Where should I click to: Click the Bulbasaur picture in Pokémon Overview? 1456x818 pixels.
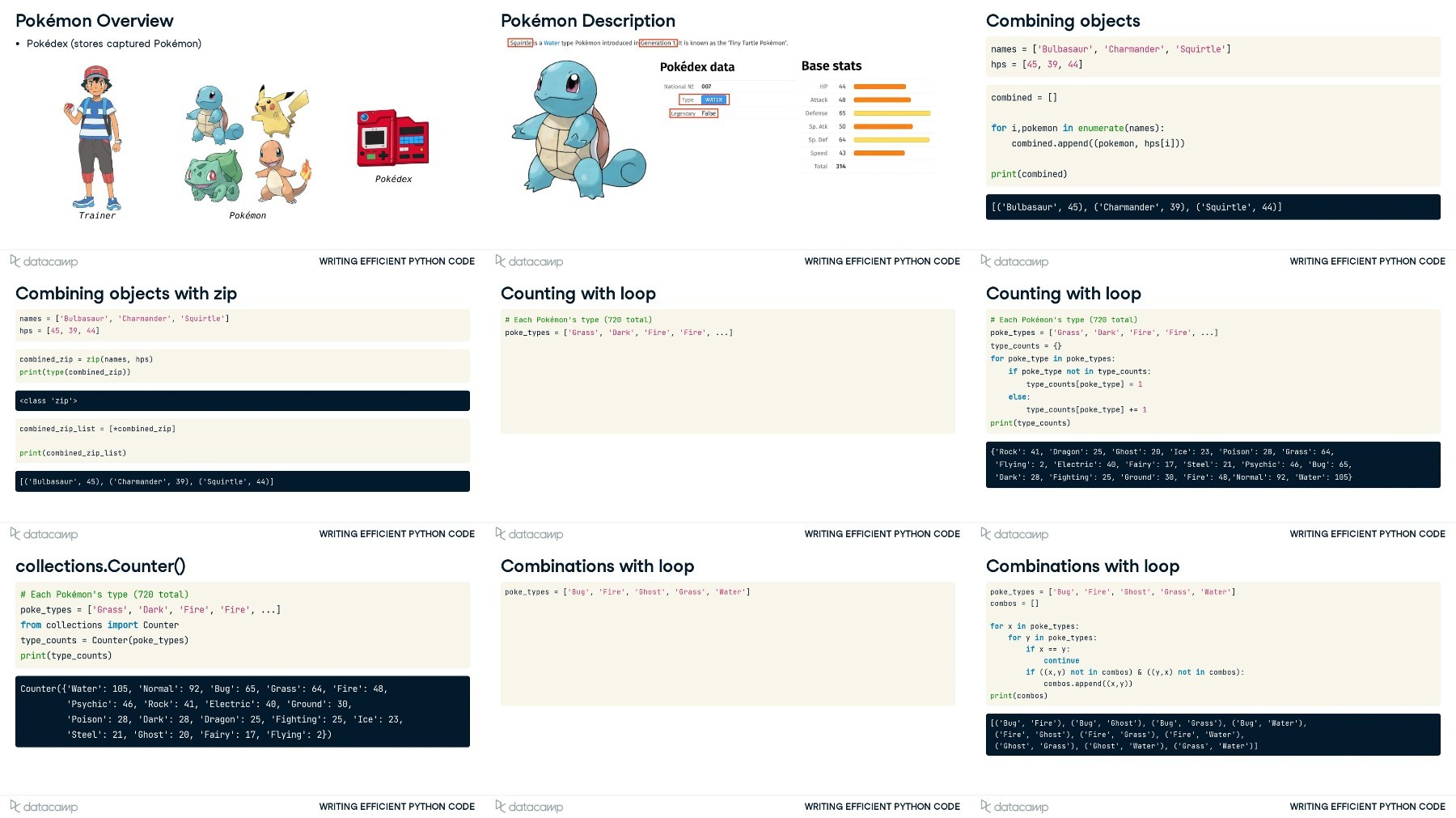pos(214,176)
